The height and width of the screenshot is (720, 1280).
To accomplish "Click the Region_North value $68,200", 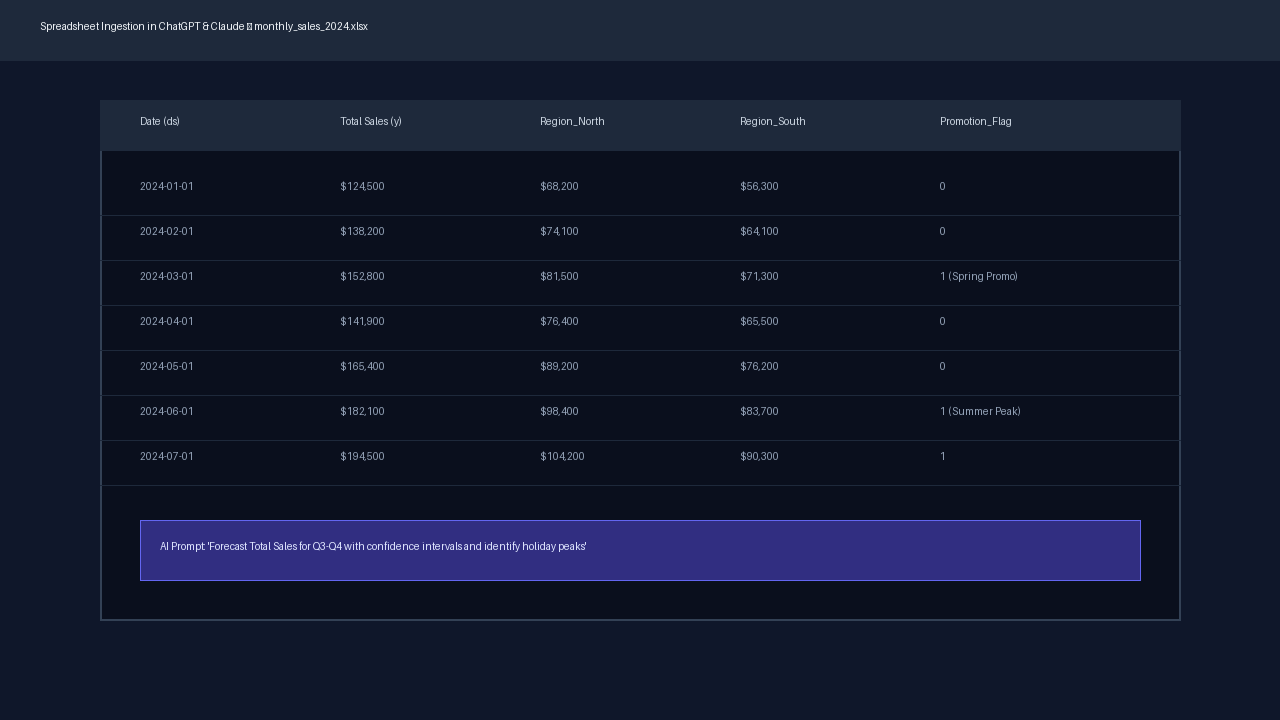I will 559,186.
